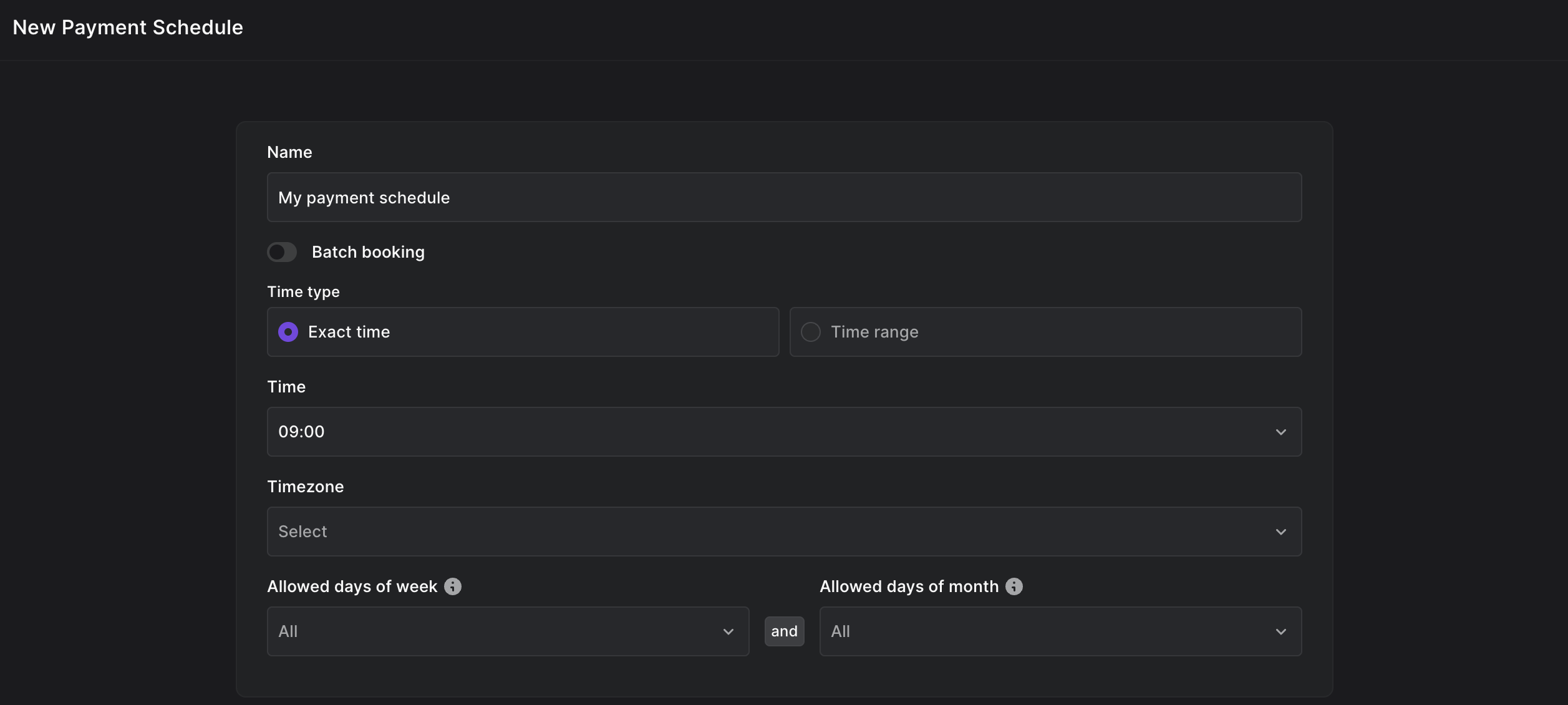The image size is (1568, 705).
Task: Focus the Name field "My payment schedule"
Action: (784, 197)
